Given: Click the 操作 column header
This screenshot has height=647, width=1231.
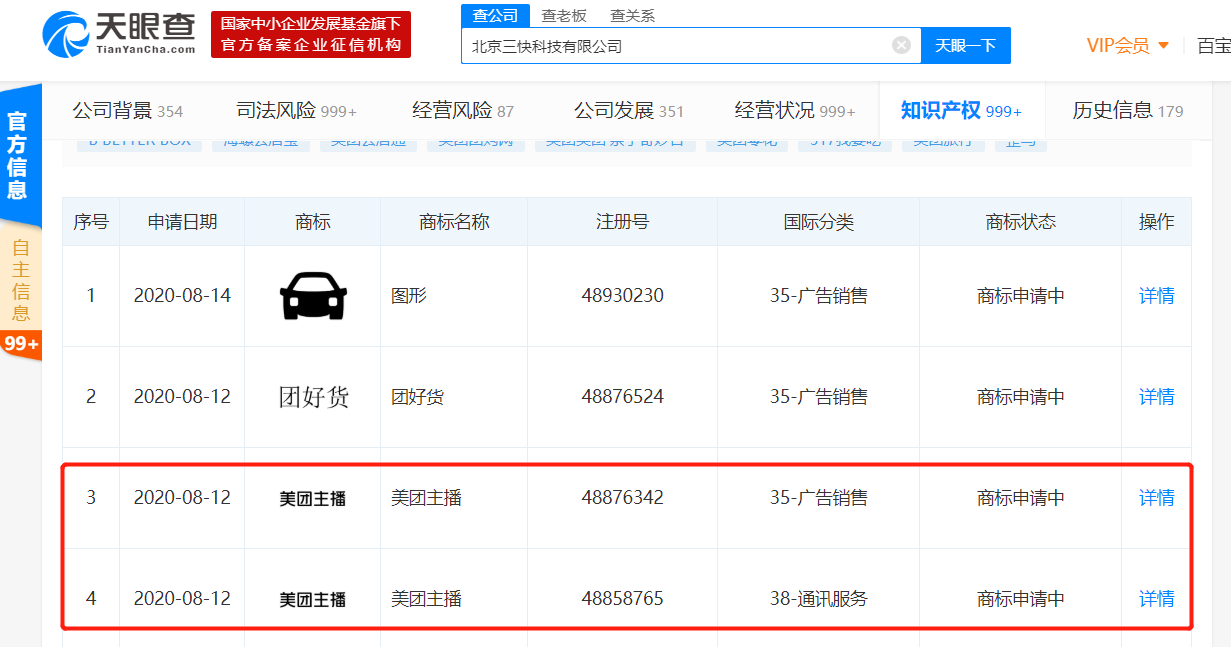Looking at the screenshot, I should (1157, 222).
